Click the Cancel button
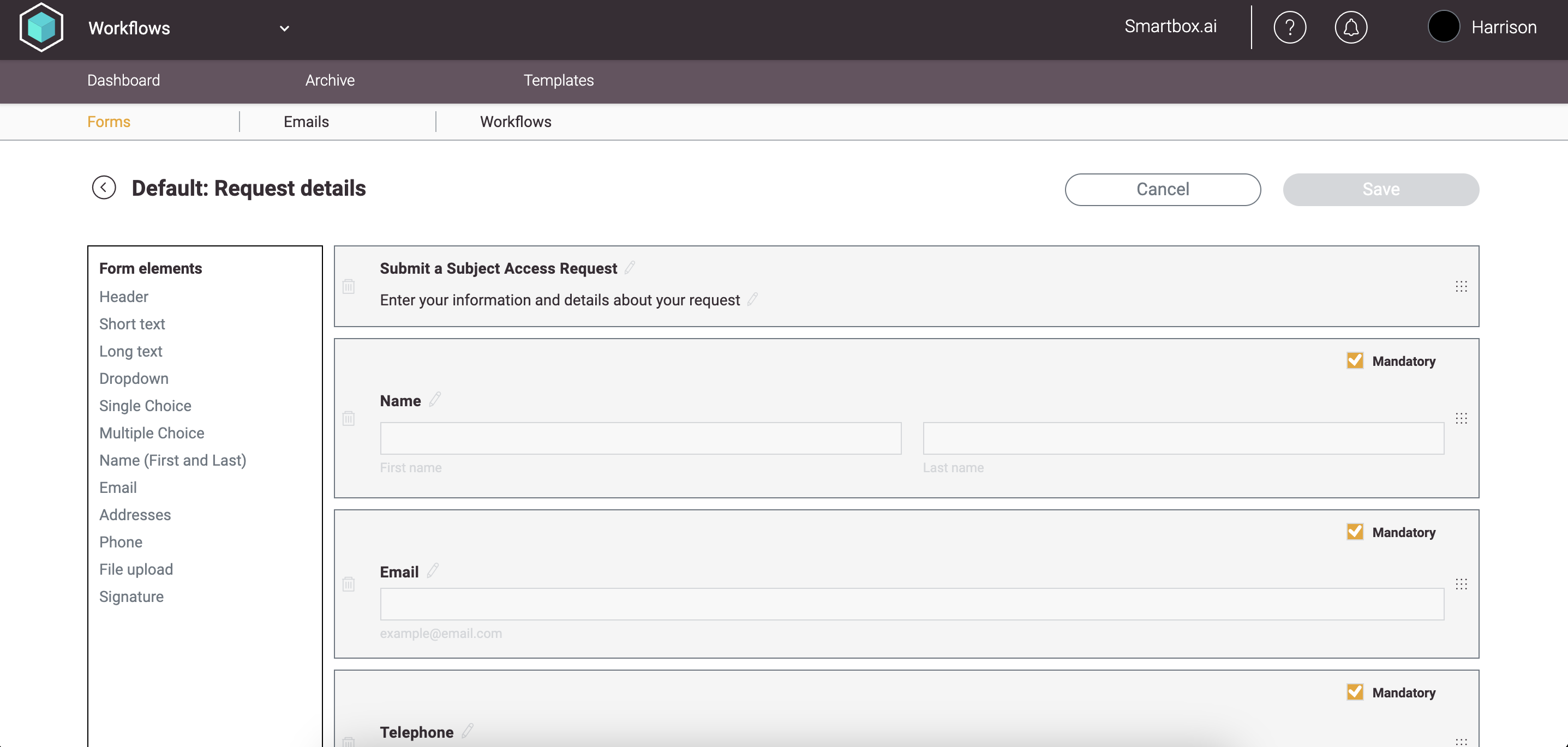Image resolution: width=1568 pixels, height=747 pixels. point(1162,190)
